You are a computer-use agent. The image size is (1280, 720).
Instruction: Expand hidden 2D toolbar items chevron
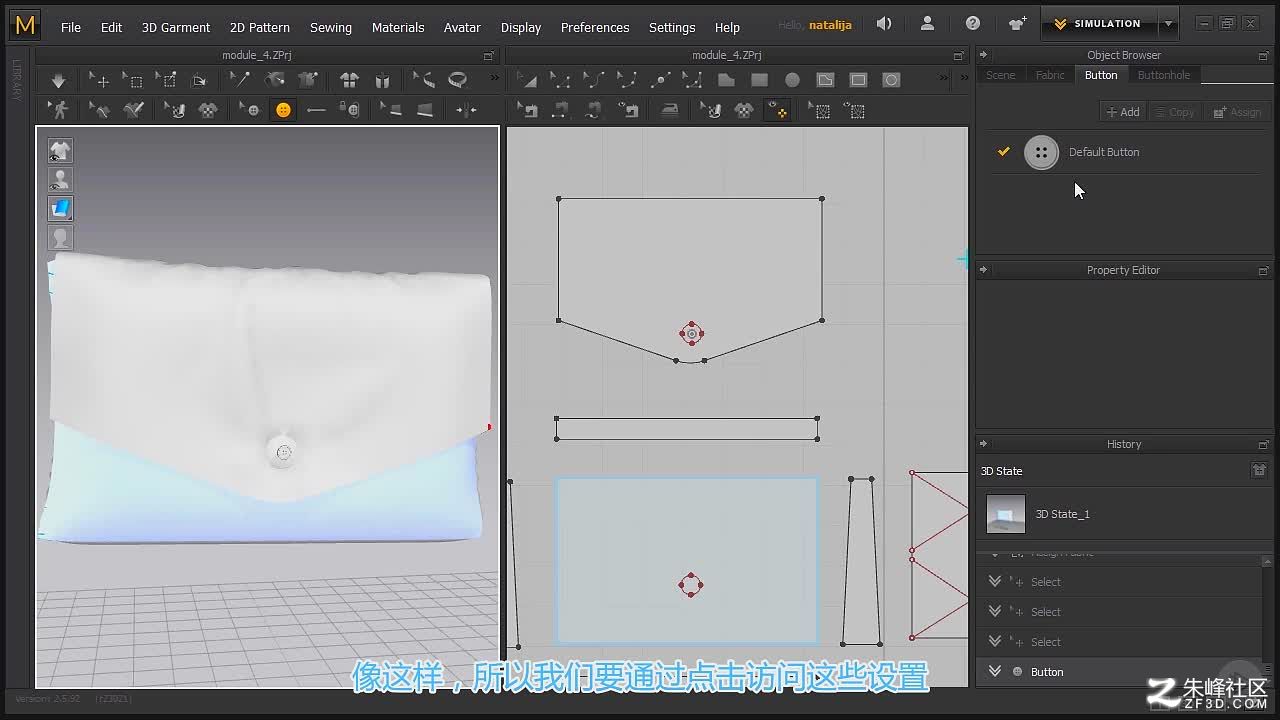tap(943, 78)
